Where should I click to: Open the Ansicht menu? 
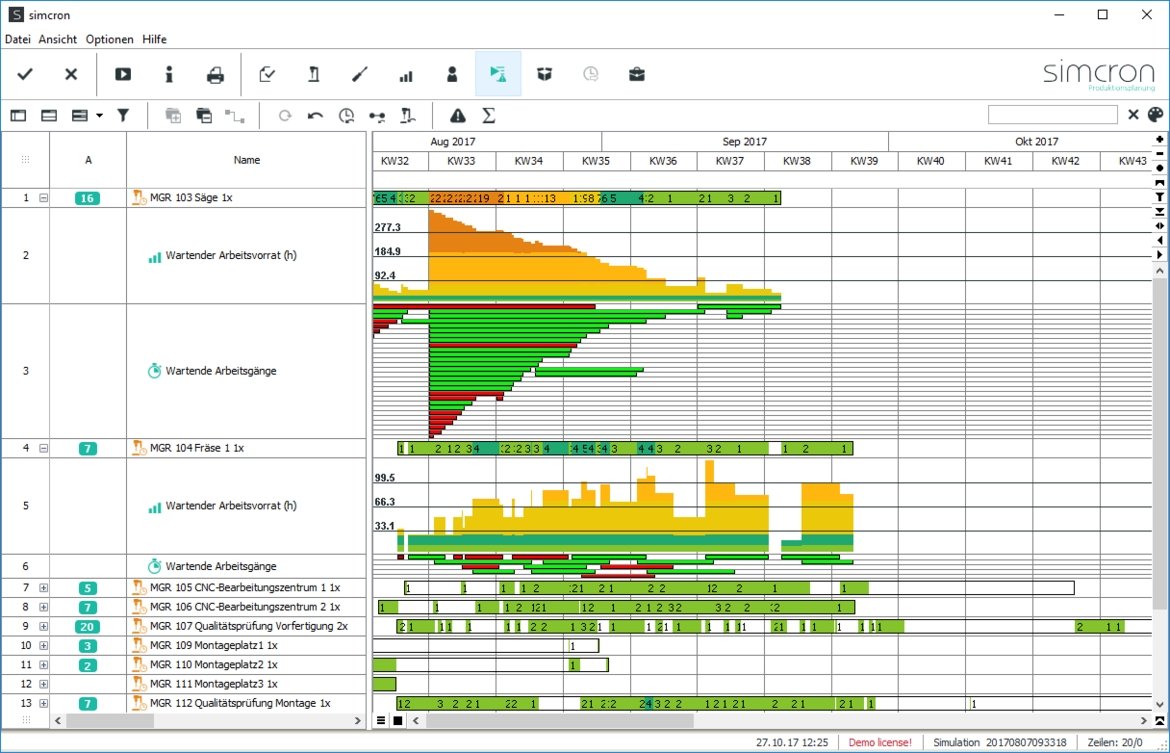57,39
